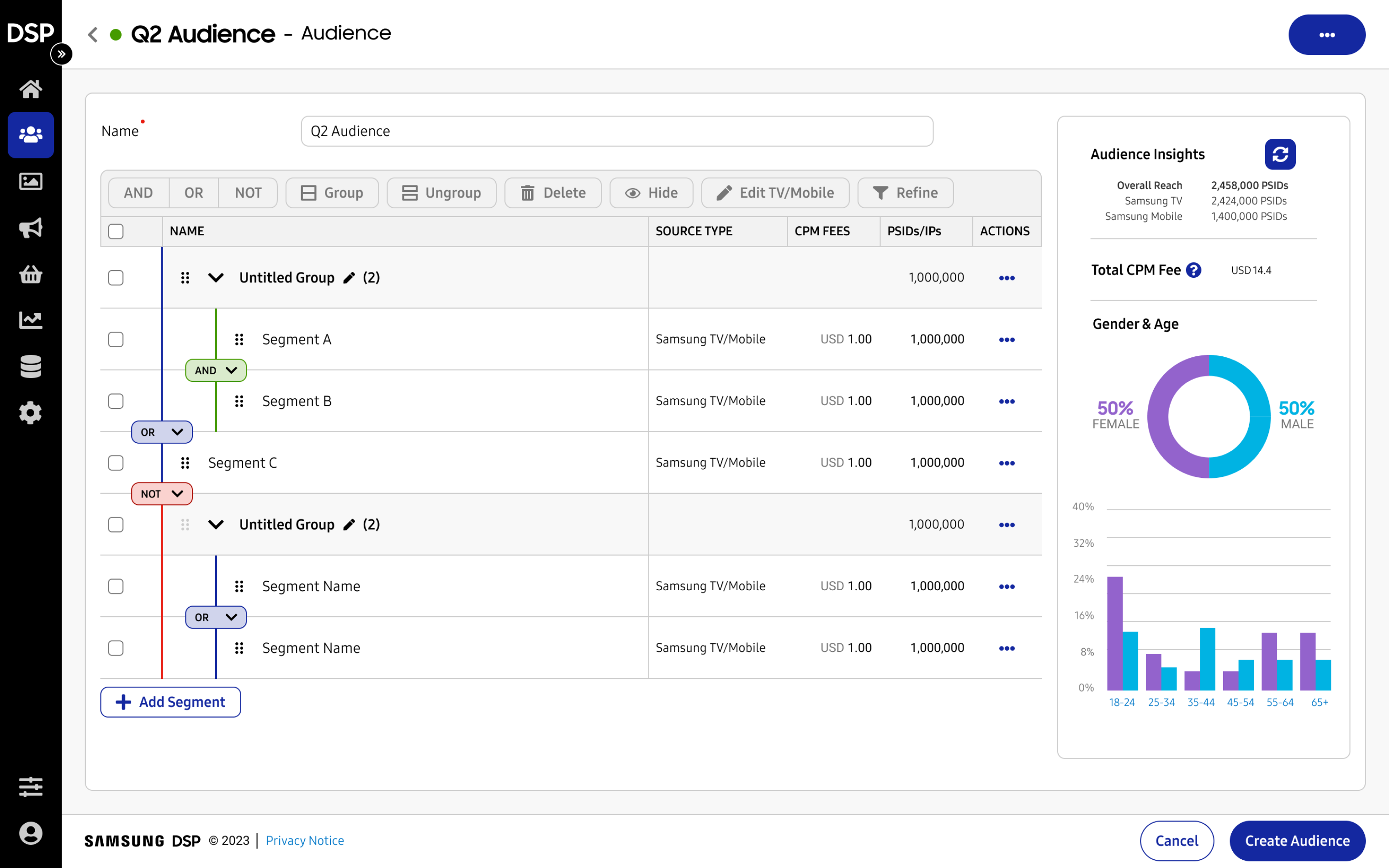Select the Segment C checkbox

pyautogui.click(x=116, y=463)
